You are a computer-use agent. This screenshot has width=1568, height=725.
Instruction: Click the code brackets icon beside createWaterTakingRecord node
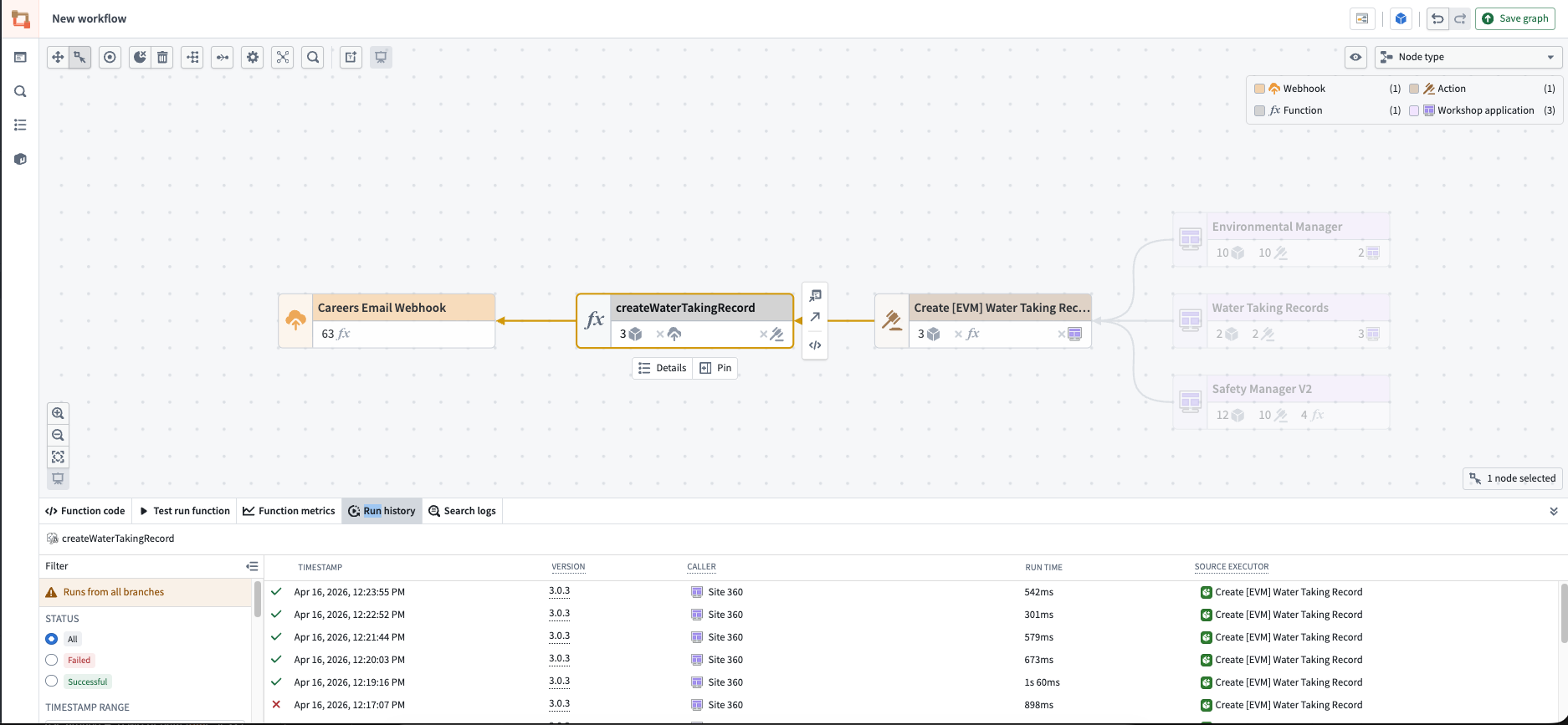(x=815, y=345)
